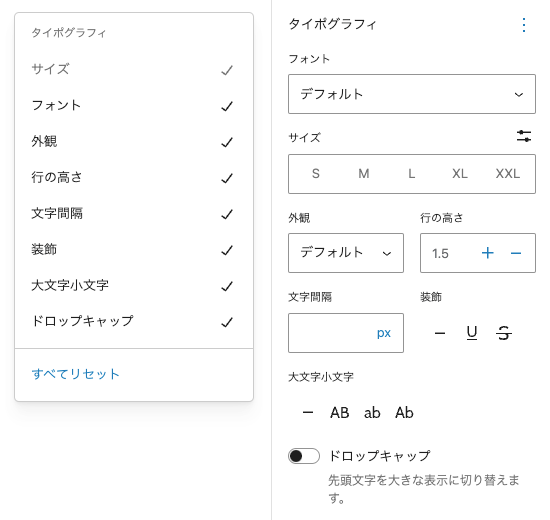Uncheck 大文字小文字 in typography menu

[x=134, y=286]
